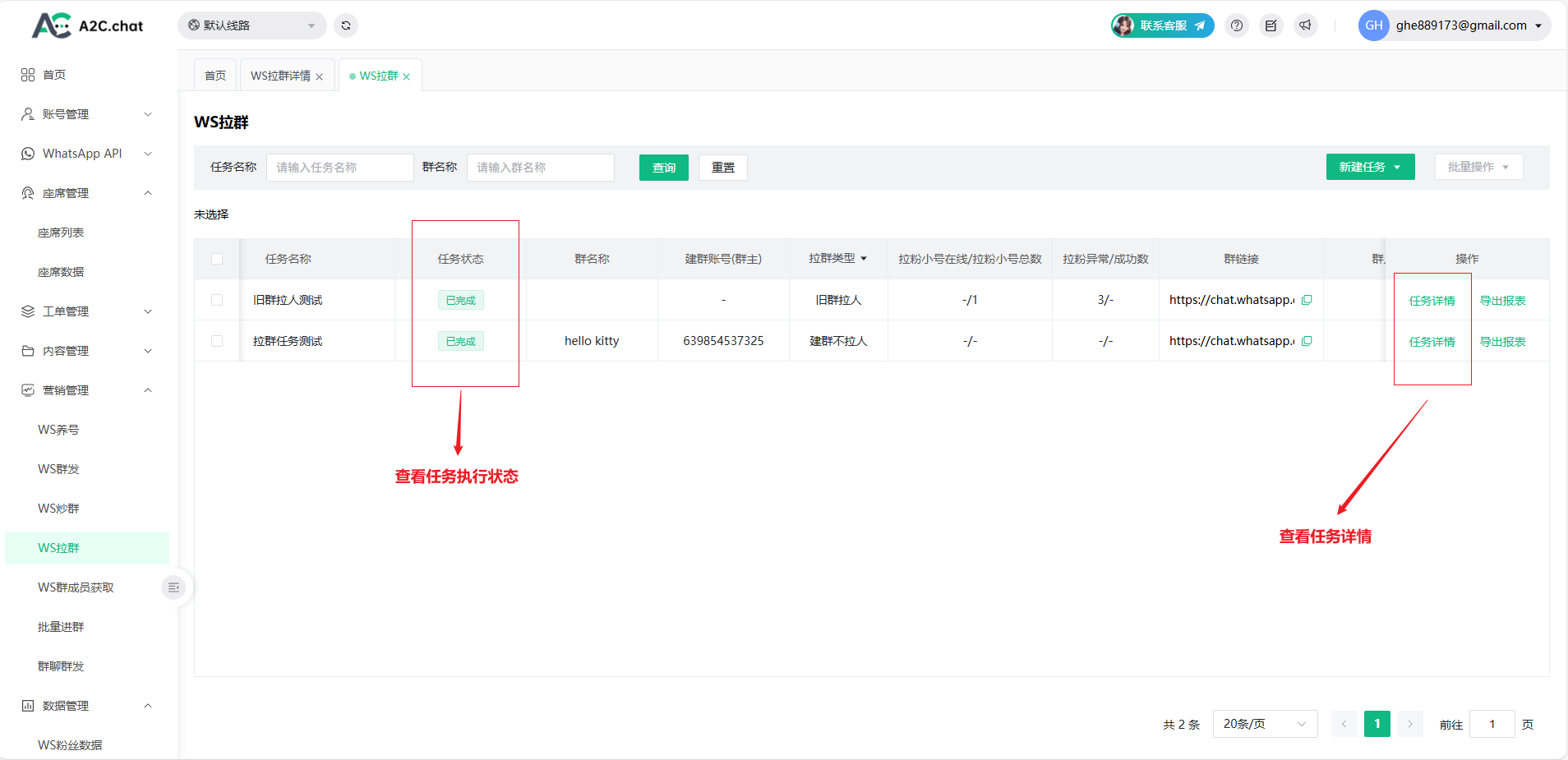Toggle the select-all checkbox in table header
The image size is (1568, 760).
coord(217,259)
